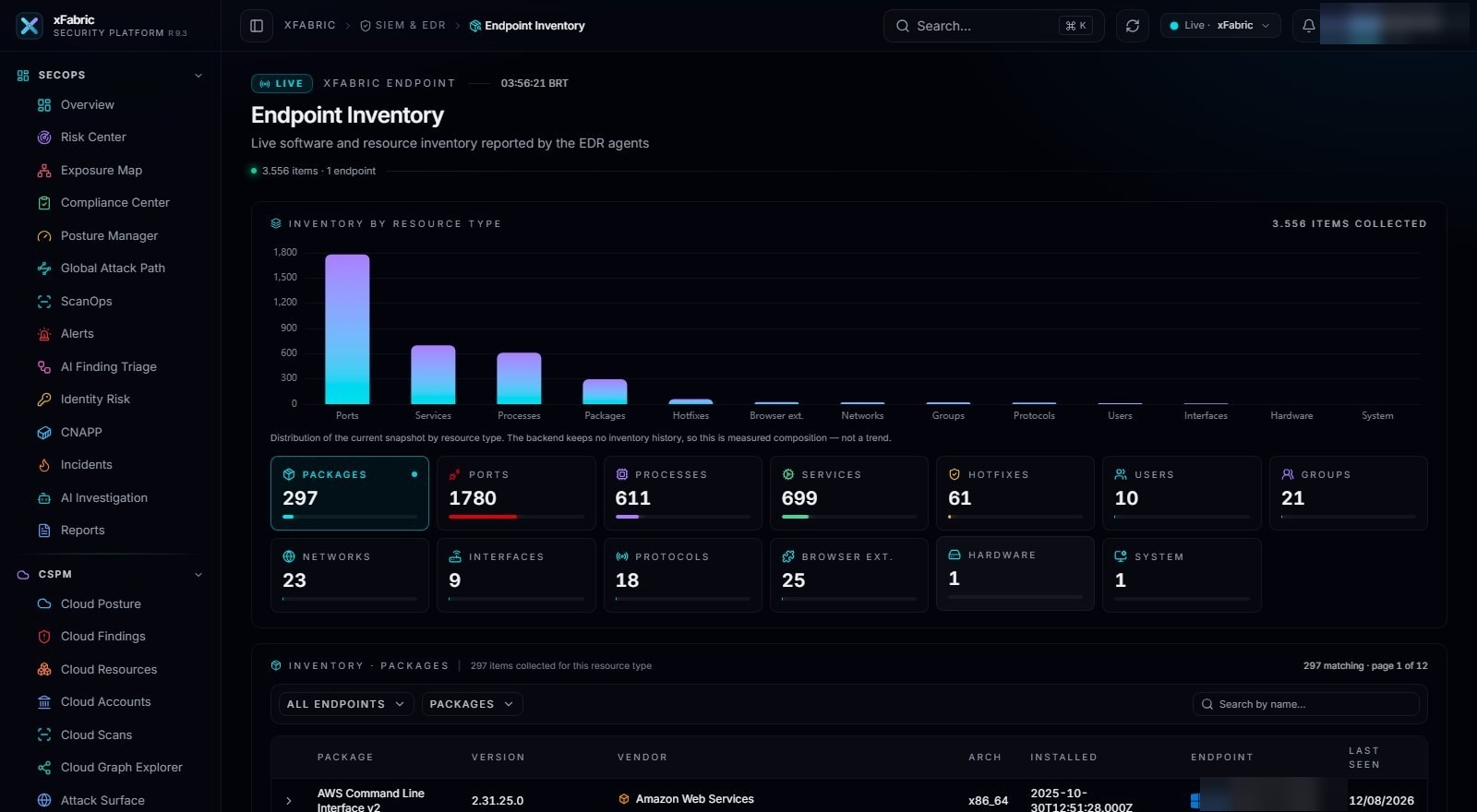Toggle the sidebar panel icon
Screen dimensions: 1477x812
click(x=257, y=26)
